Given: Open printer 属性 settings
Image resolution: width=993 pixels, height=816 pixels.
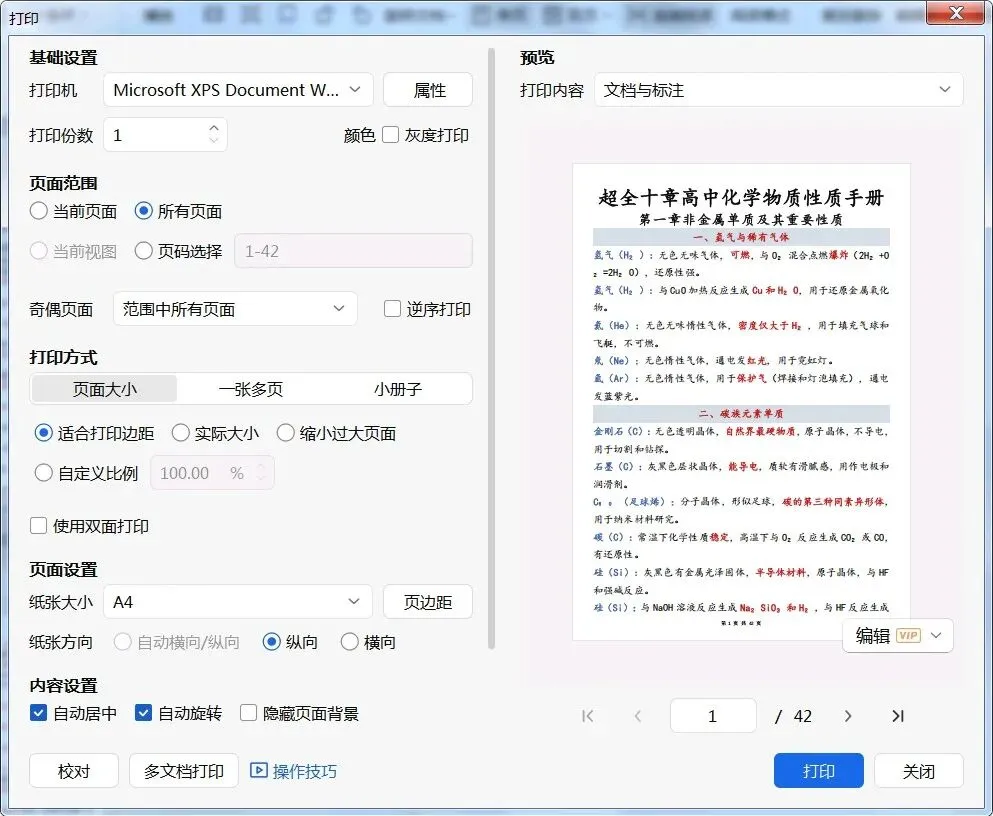Looking at the screenshot, I should tap(428, 90).
